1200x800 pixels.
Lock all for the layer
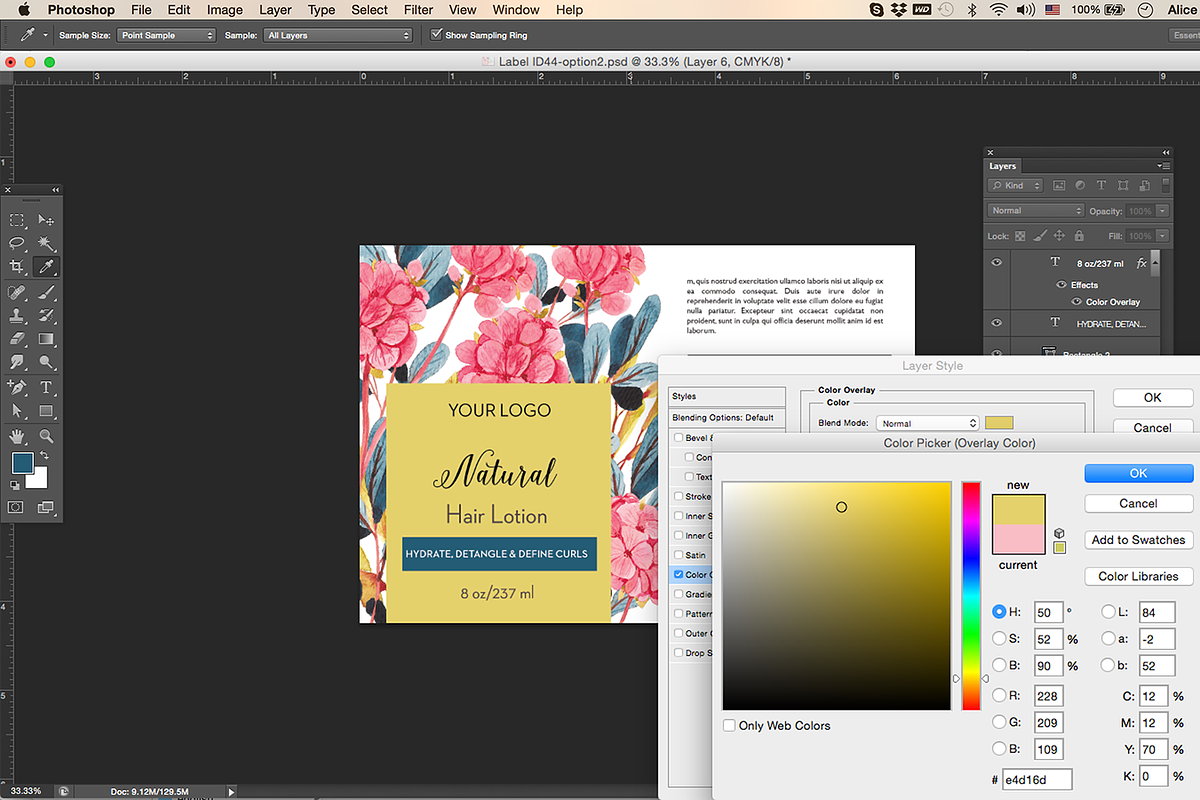1079,236
